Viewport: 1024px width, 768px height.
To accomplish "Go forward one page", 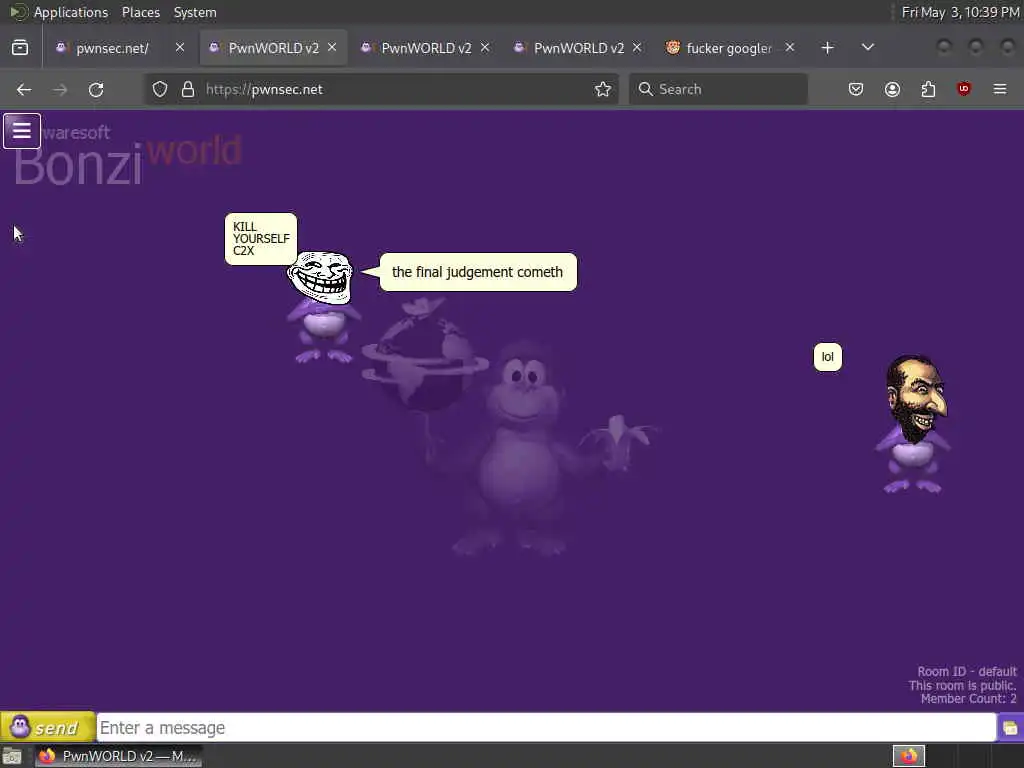I will point(60,89).
